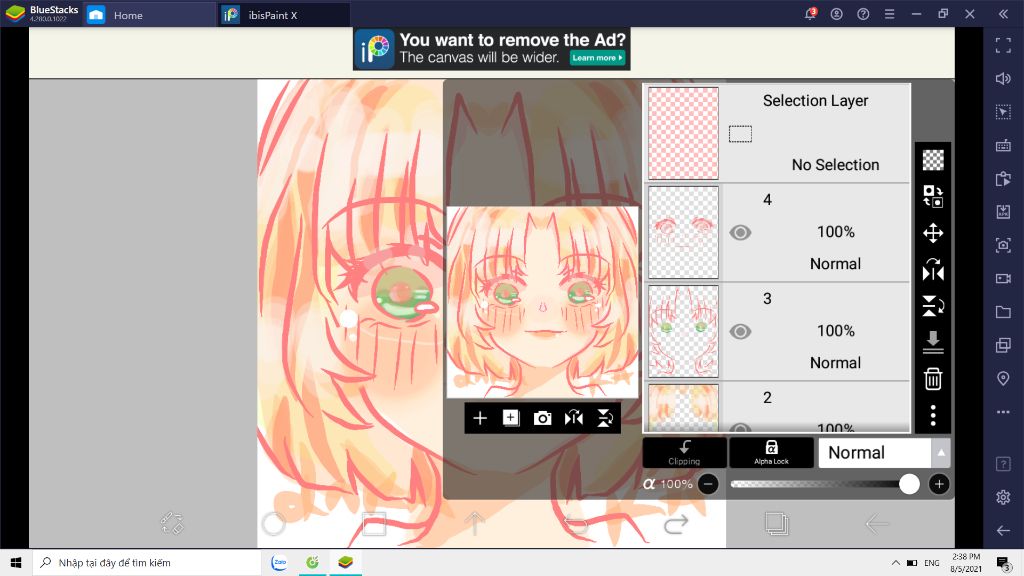Open BlueStacks account icon
Image resolution: width=1024 pixels, height=576 pixels.
click(x=837, y=14)
